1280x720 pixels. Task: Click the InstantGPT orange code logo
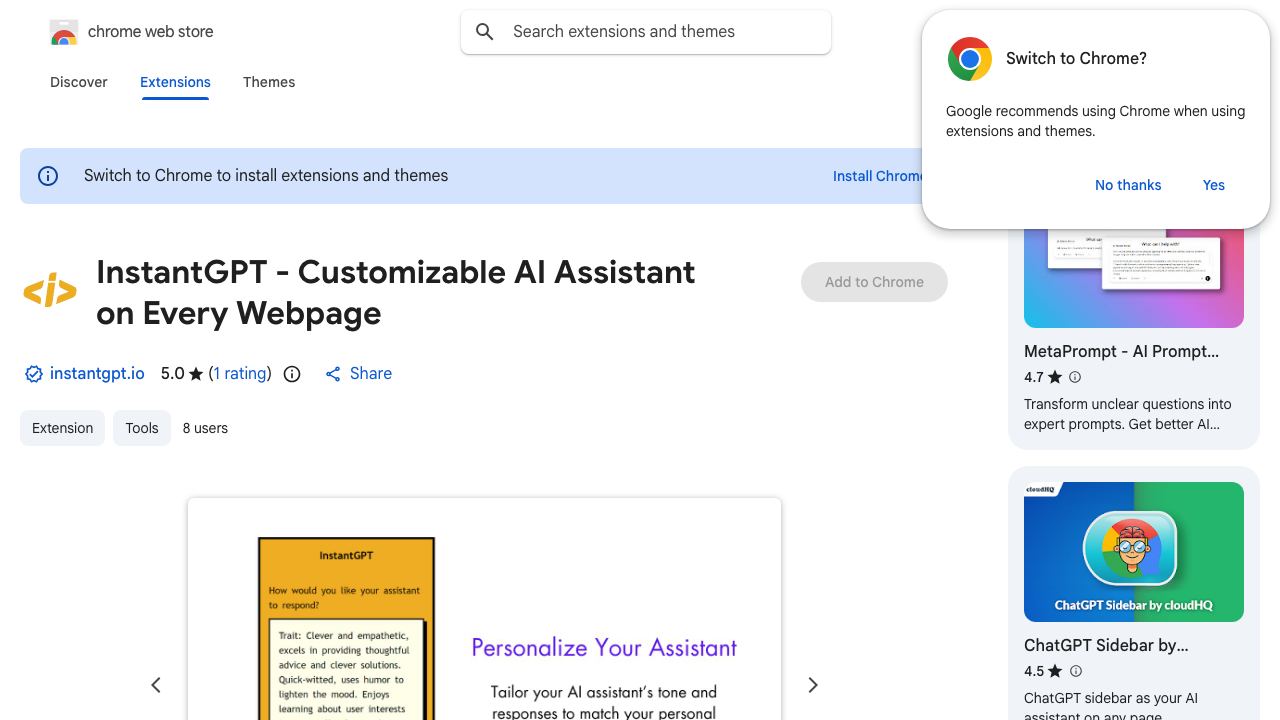pyautogui.click(x=50, y=292)
